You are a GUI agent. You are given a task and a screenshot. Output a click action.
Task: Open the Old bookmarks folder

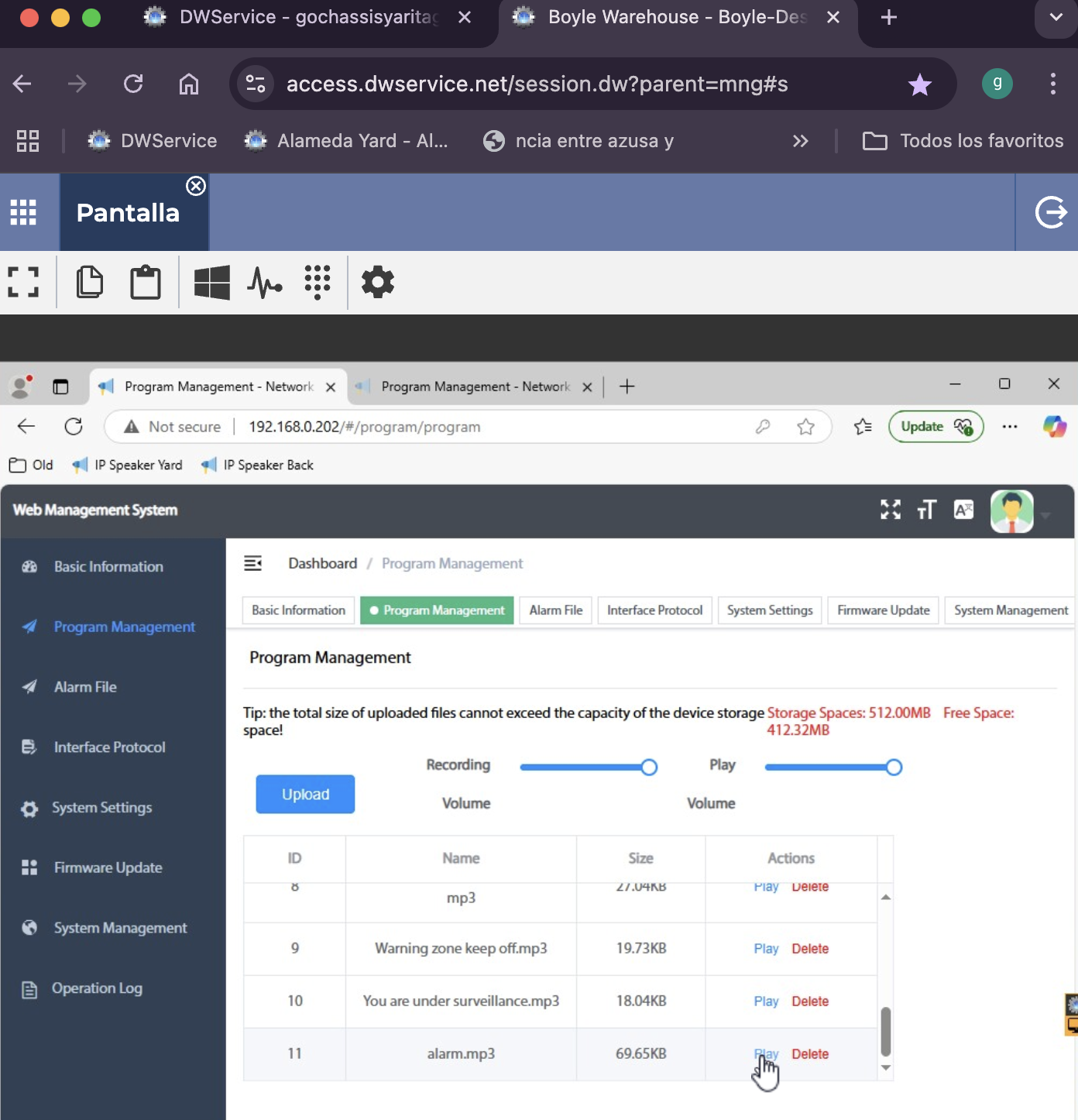tap(32, 465)
